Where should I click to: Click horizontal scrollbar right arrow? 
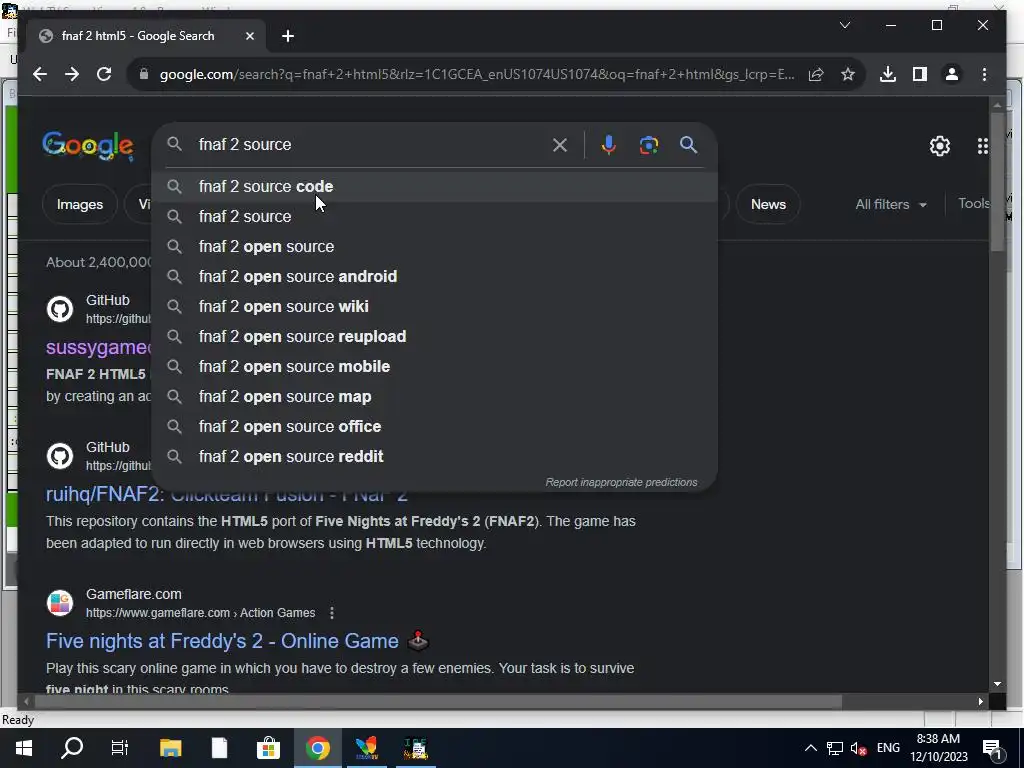pyautogui.click(x=981, y=702)
